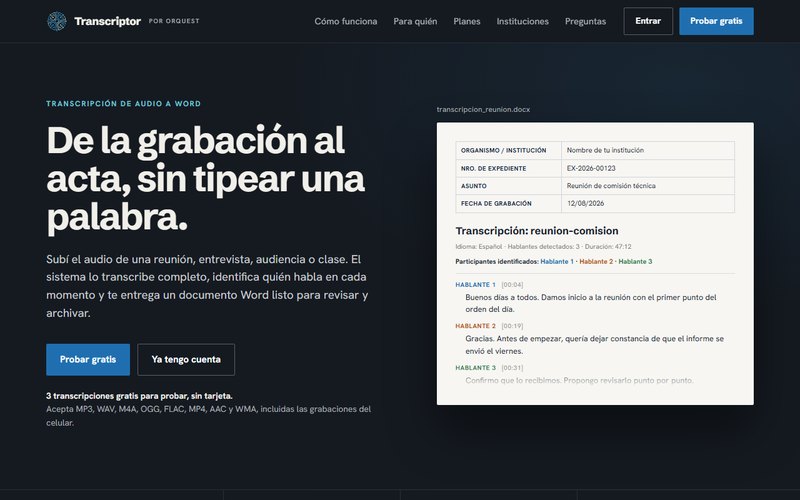Click transcripcion_reunion.docx file name
Image resolution: width=800 pixels, height=500 pixels.
pos(483,109)
